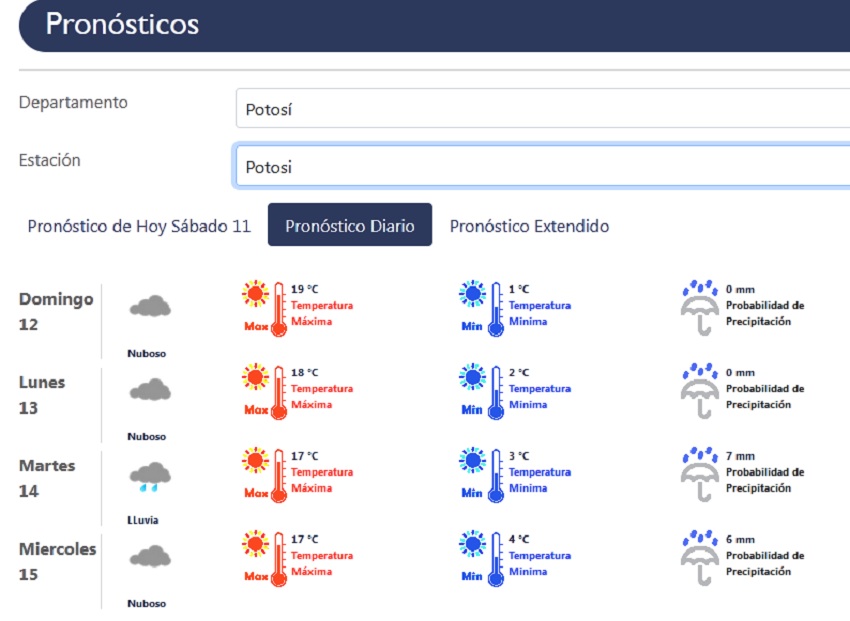The width and height of the screenshot is (850, 621).
Task: Click Miercoles max temperature sun thermometer icon
Action: [265, 558]
